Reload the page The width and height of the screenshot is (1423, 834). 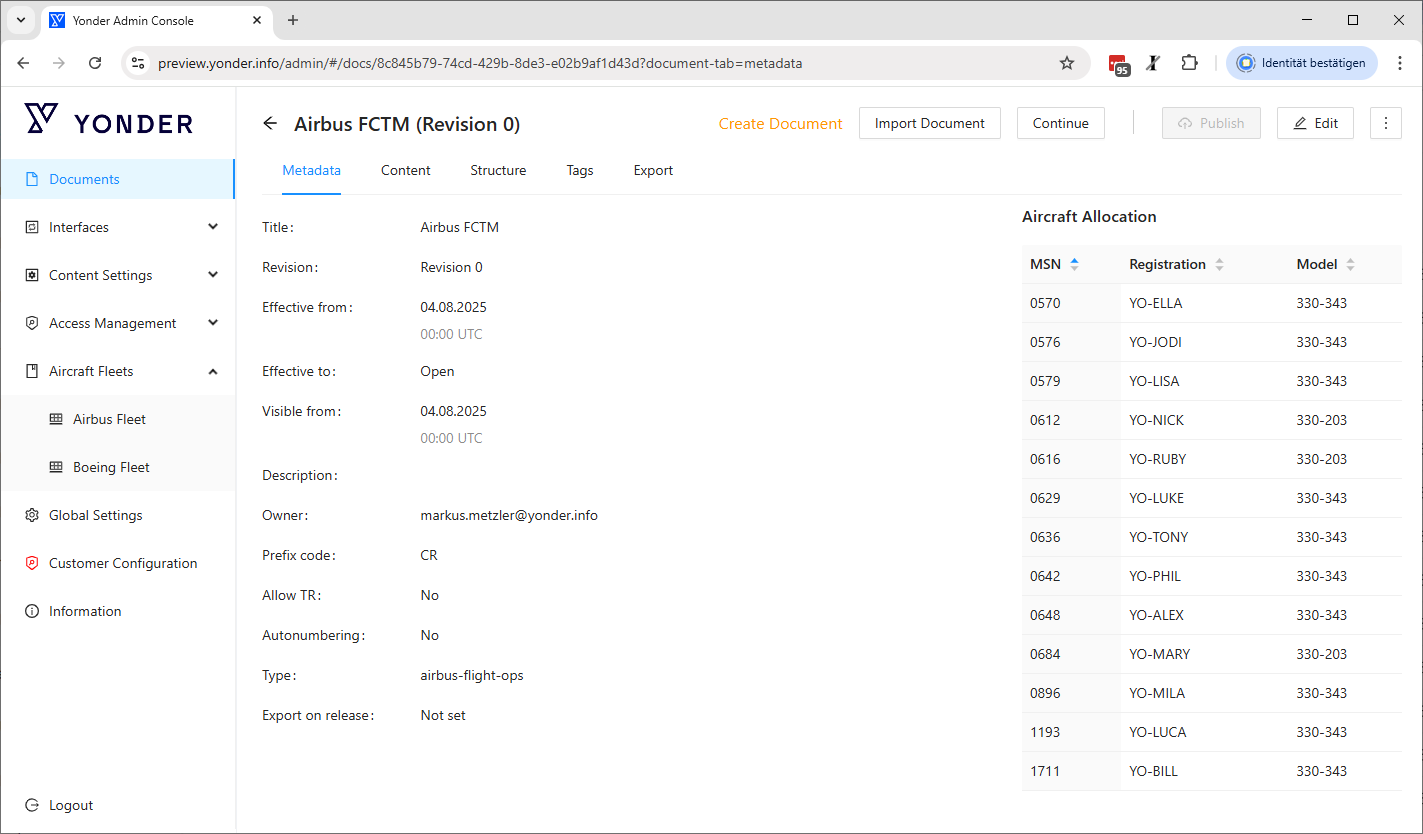coord(95,63)
